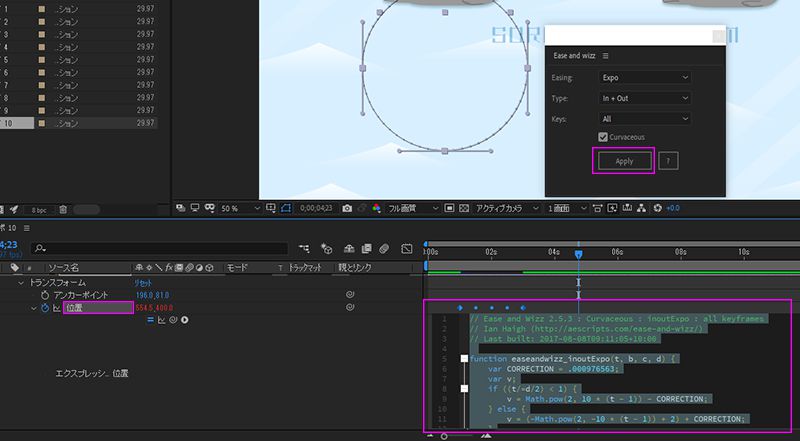Uncheck the Curvaceous checkbox
The image size is (800, 441).
point(603,136)
